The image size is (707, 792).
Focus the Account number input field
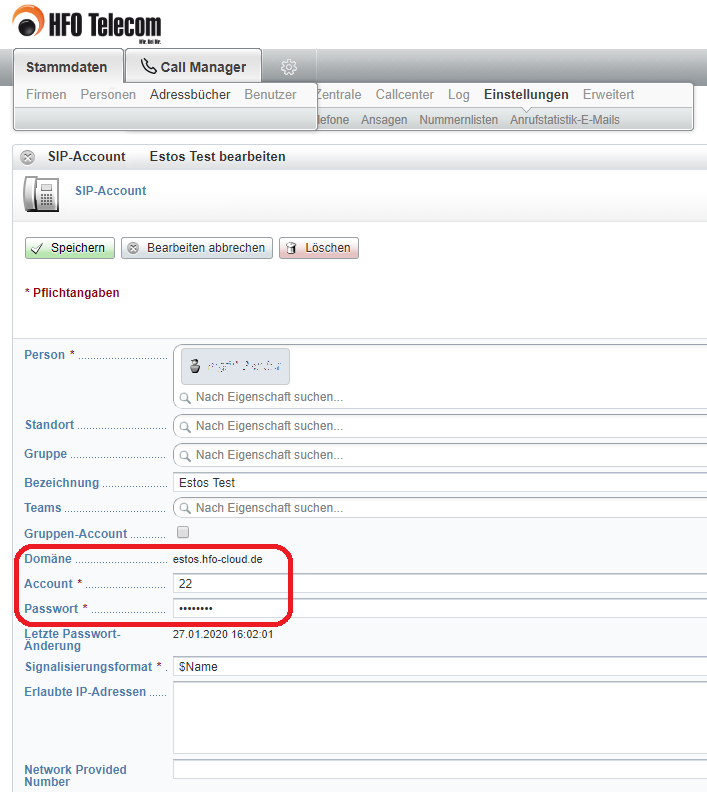440,583
